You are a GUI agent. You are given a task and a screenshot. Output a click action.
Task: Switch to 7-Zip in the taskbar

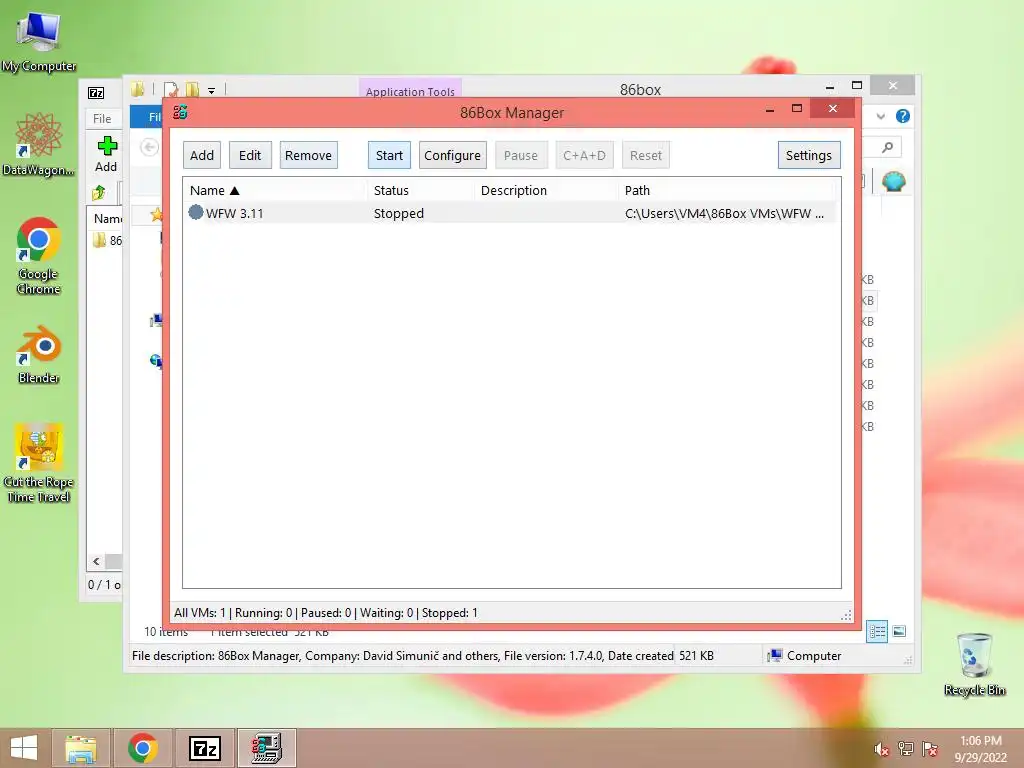(204, 748)
